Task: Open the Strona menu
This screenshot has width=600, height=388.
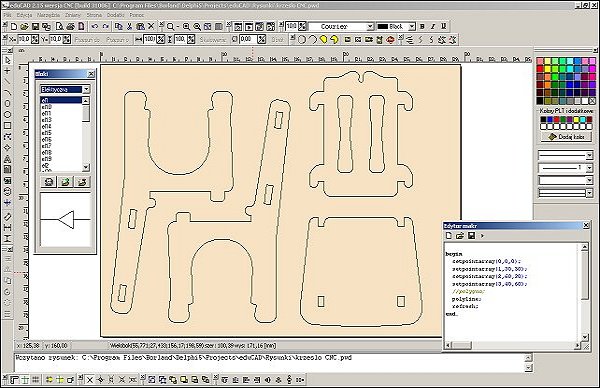Action: tap(94, 15)
